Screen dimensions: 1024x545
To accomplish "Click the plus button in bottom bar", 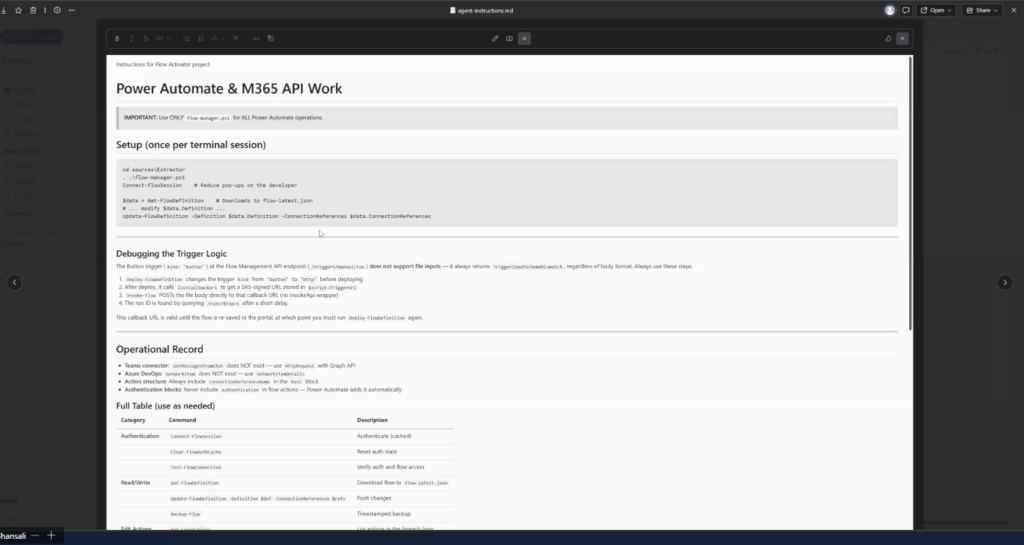I will [x=51, y=536].
